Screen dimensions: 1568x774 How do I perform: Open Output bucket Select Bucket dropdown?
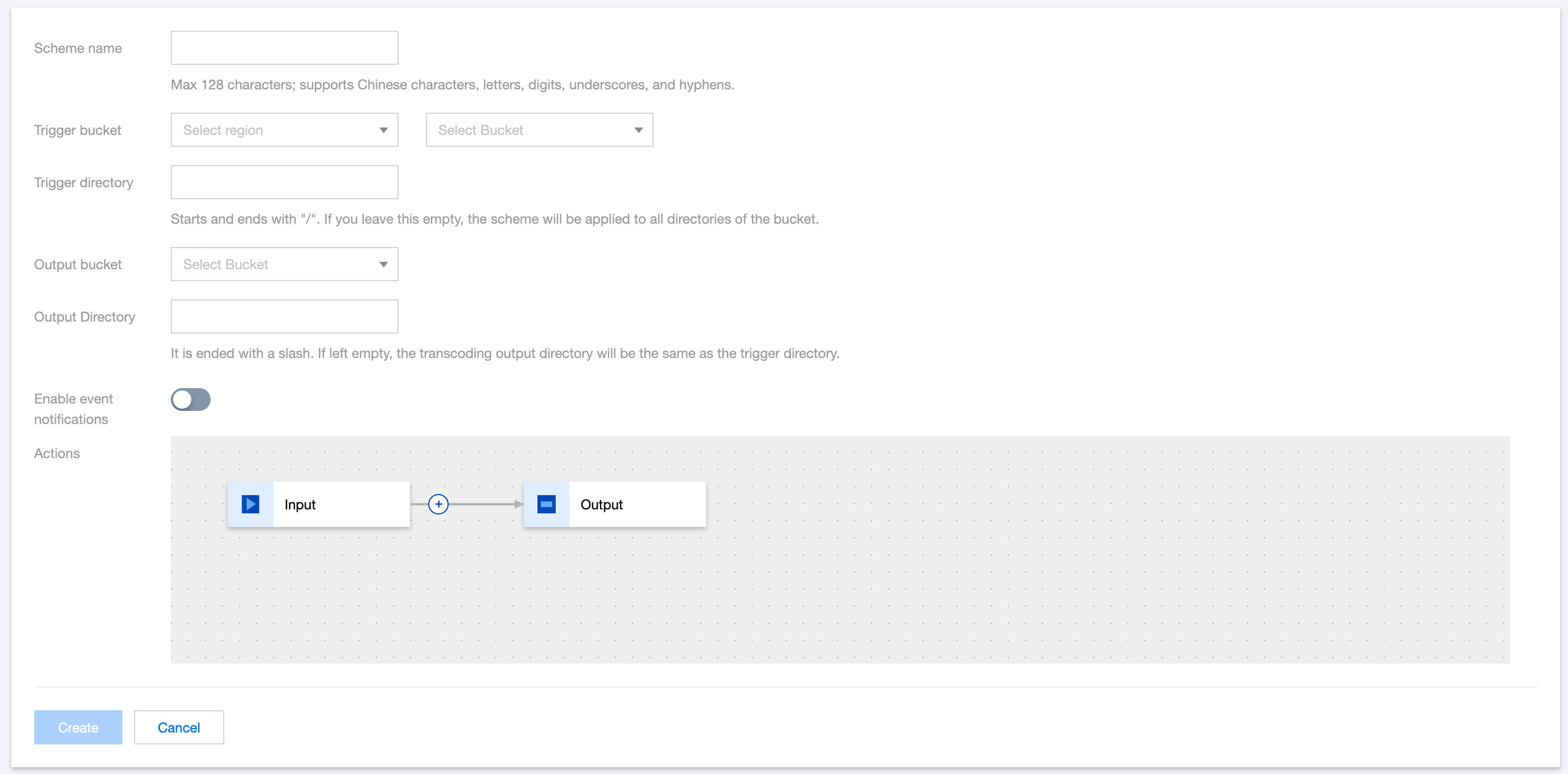tap(274, 264)
